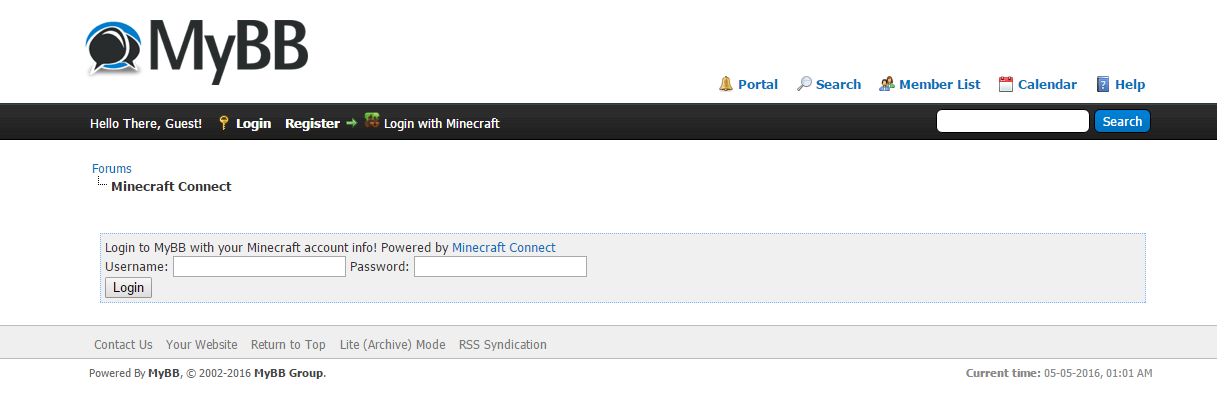1217x398 pixels.
Task: Click the Calendar icon
Action: [x=1006, y=84]
